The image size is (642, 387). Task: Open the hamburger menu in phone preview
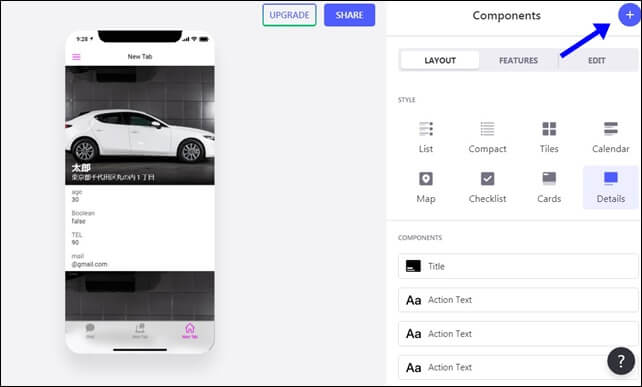point(76,57)
